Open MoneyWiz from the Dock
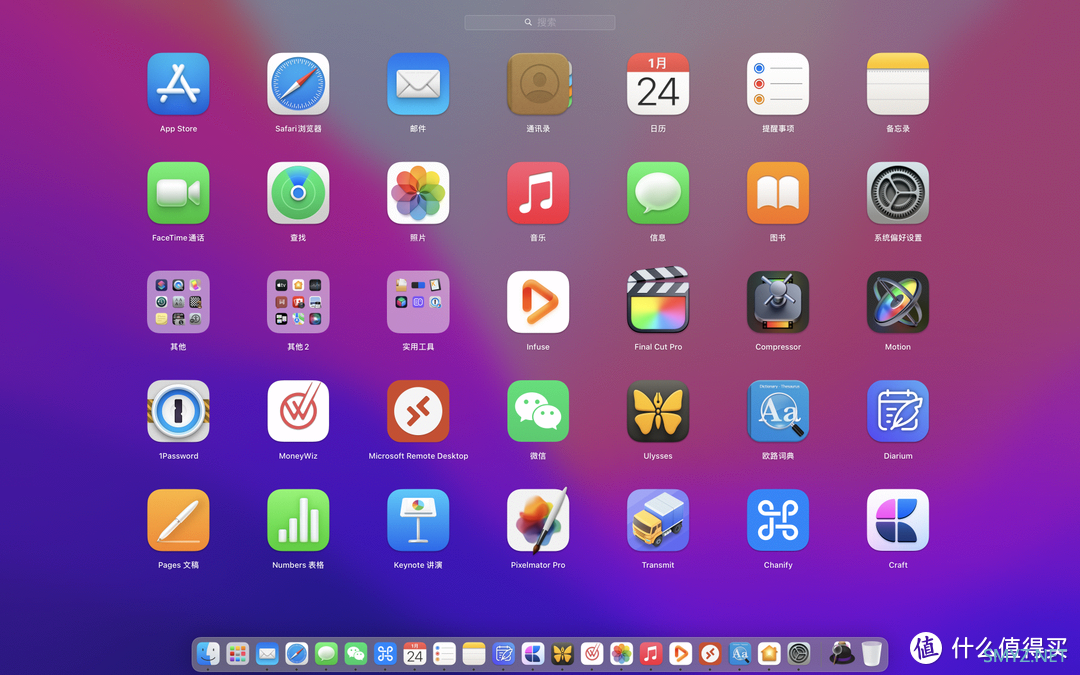Image resolution: width=1080 pixels, height=675 pixels. [592, 653]
